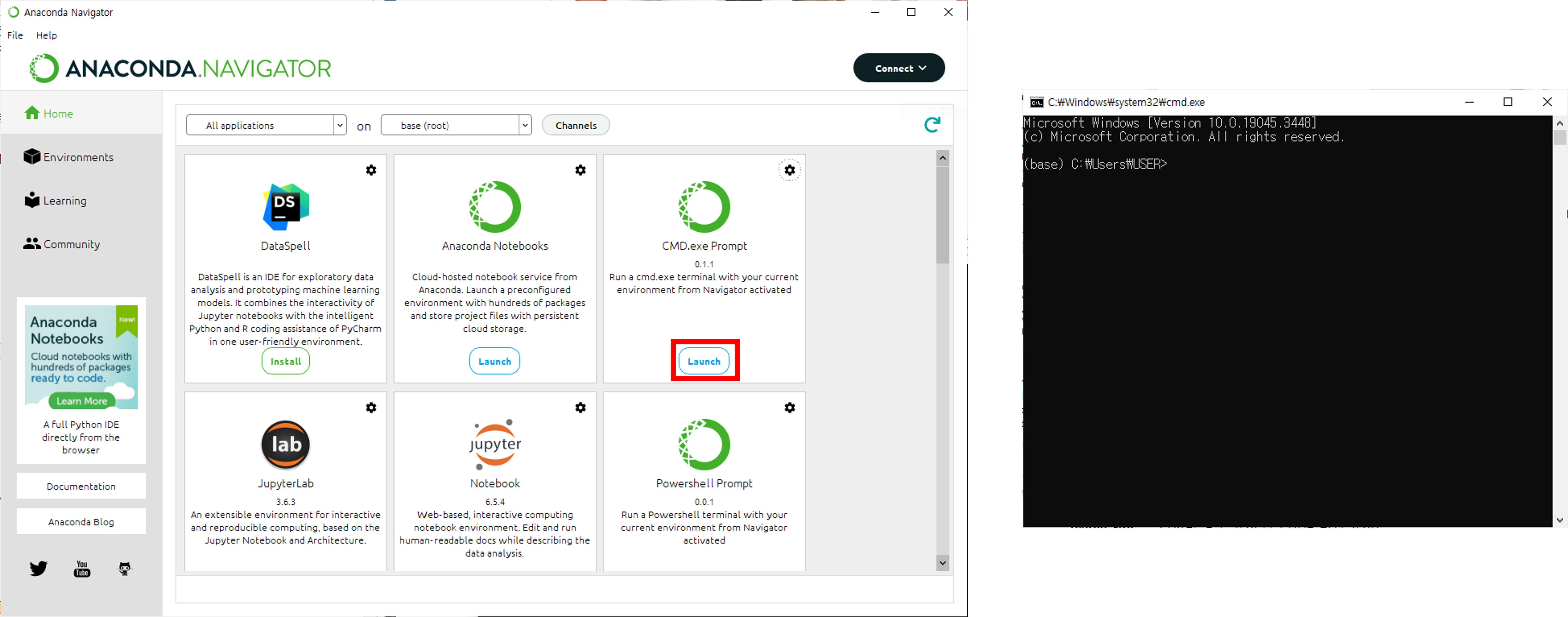The image size is (1568, 617).
Task: Maximize the cmd.exe window
Action: [1508, 102]
